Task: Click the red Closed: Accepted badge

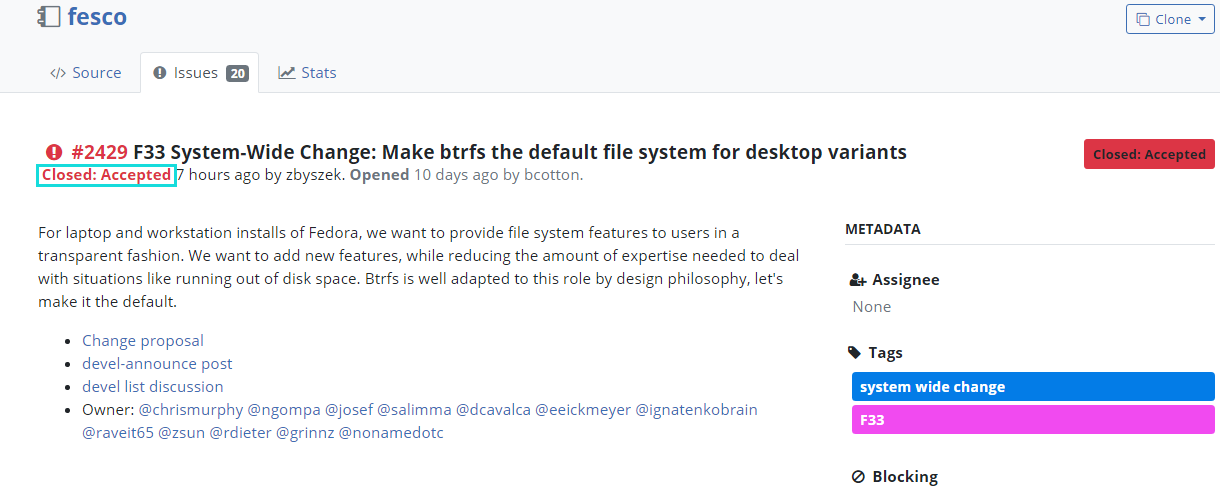Action: (x=1149, y=154)
